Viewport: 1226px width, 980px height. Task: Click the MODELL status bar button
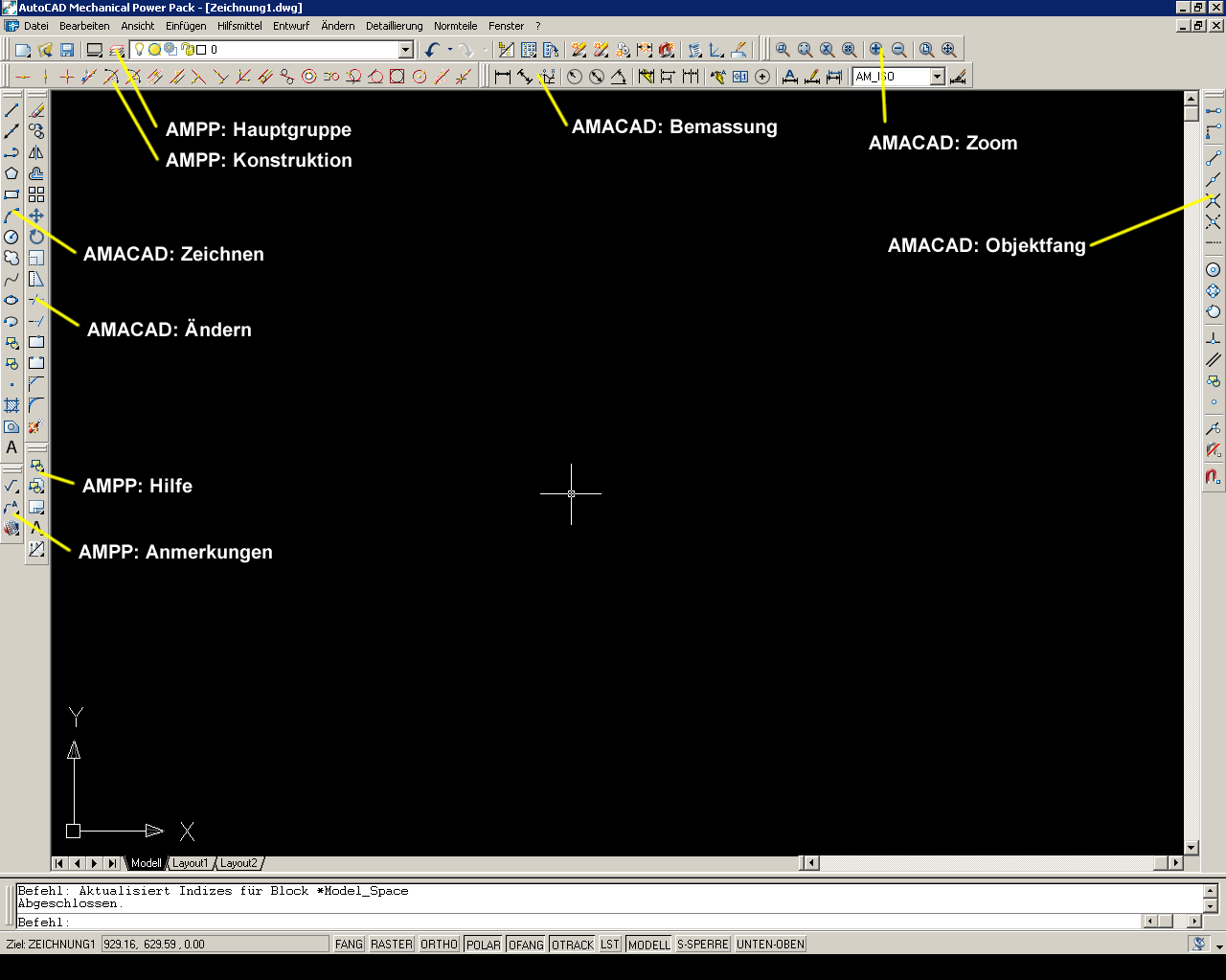648,945
